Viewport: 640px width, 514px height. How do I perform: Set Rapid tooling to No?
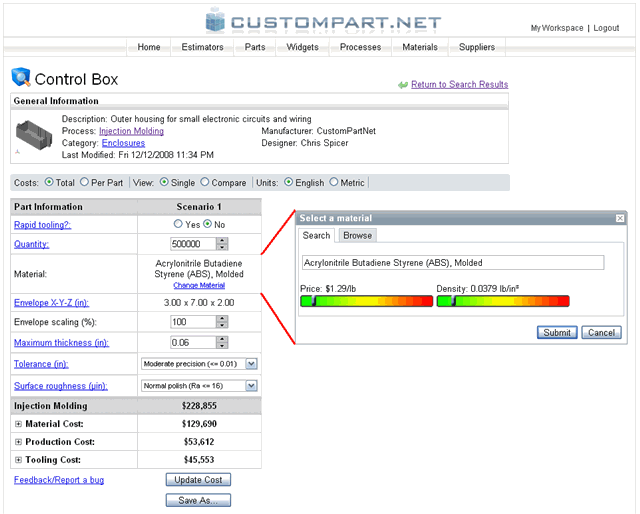tap(208, 224)
